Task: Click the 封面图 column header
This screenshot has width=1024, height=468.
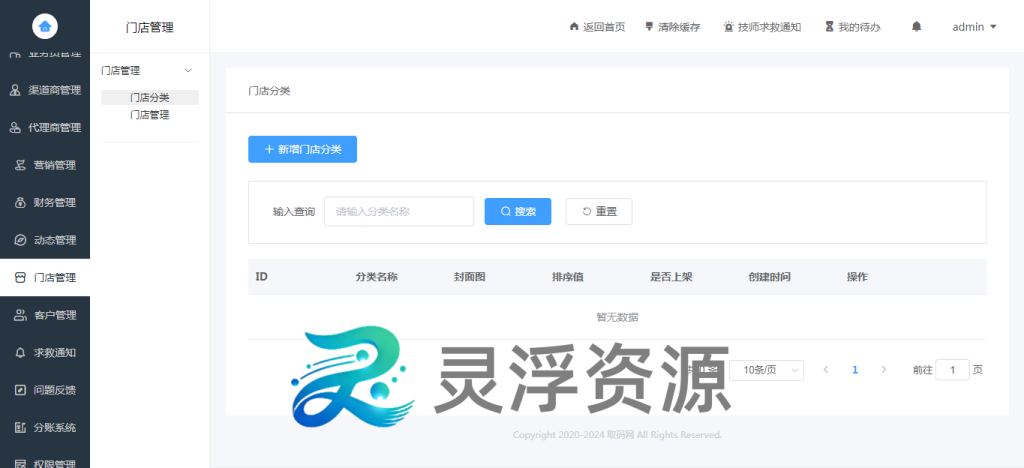Action: tap(470, 277)
